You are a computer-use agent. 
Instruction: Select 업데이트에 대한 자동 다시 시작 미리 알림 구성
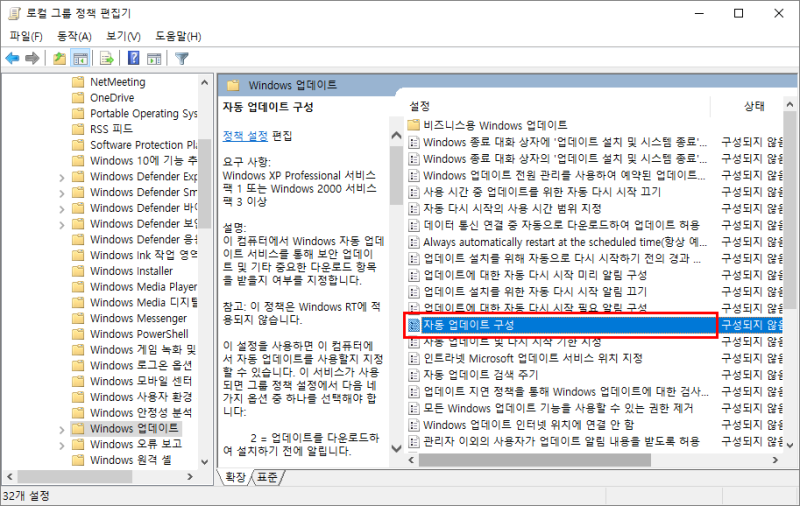click(535, 275)
